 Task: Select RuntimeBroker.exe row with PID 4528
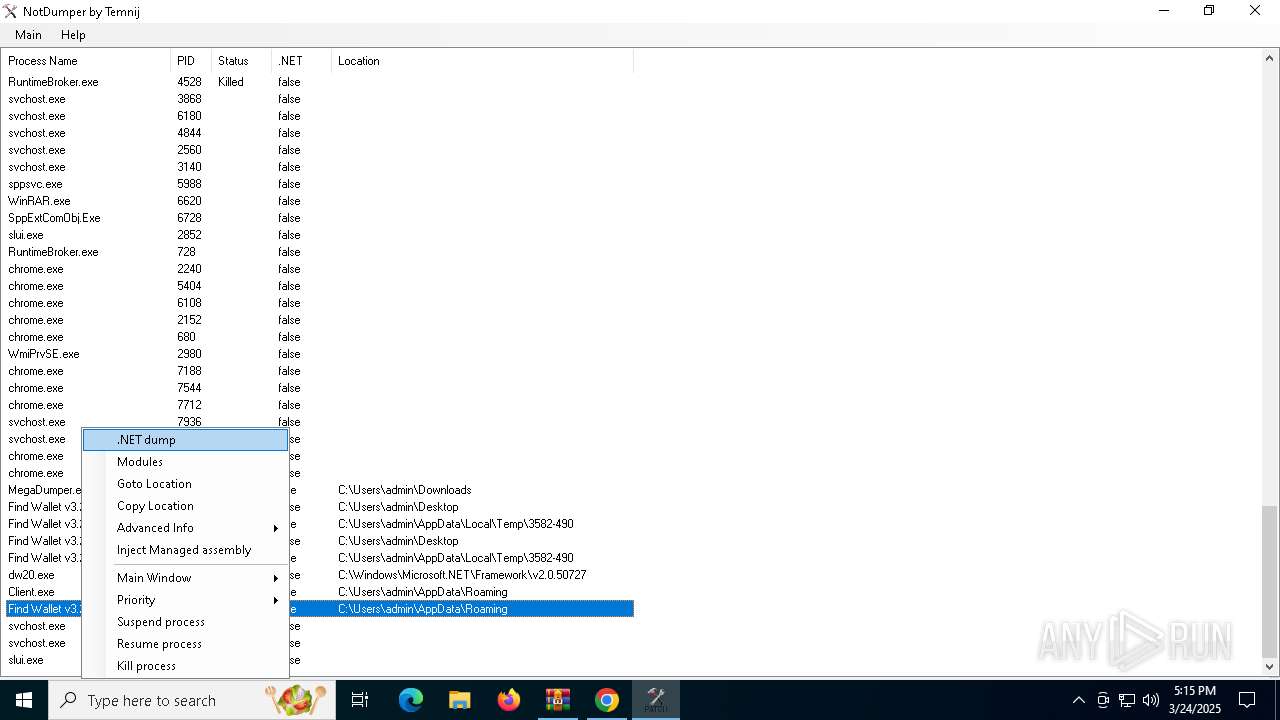[320, 82]
